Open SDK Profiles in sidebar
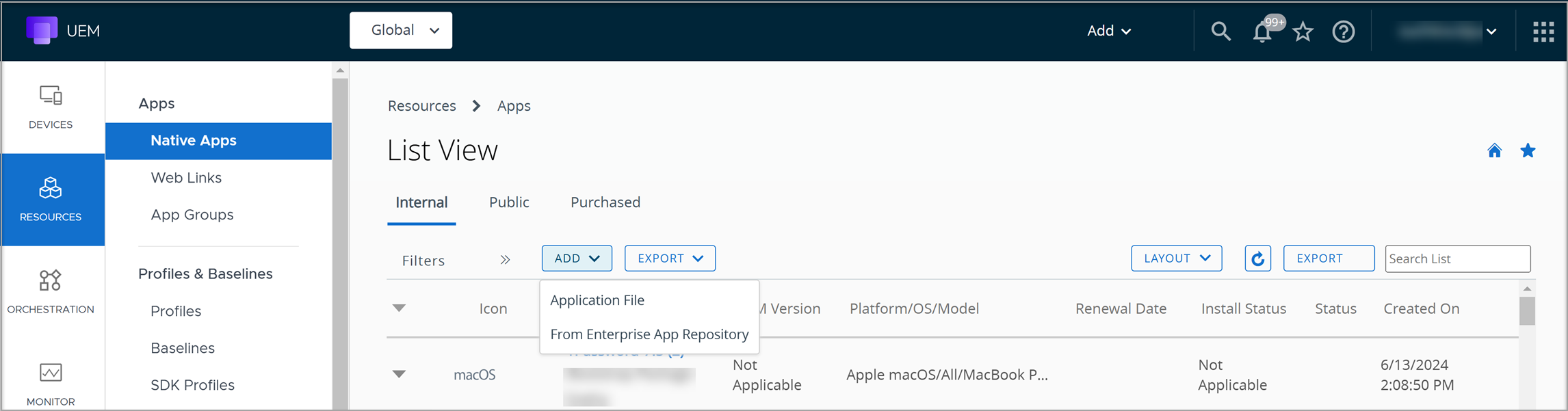The width and height of the screenshot is (1568, 411). 192,385
